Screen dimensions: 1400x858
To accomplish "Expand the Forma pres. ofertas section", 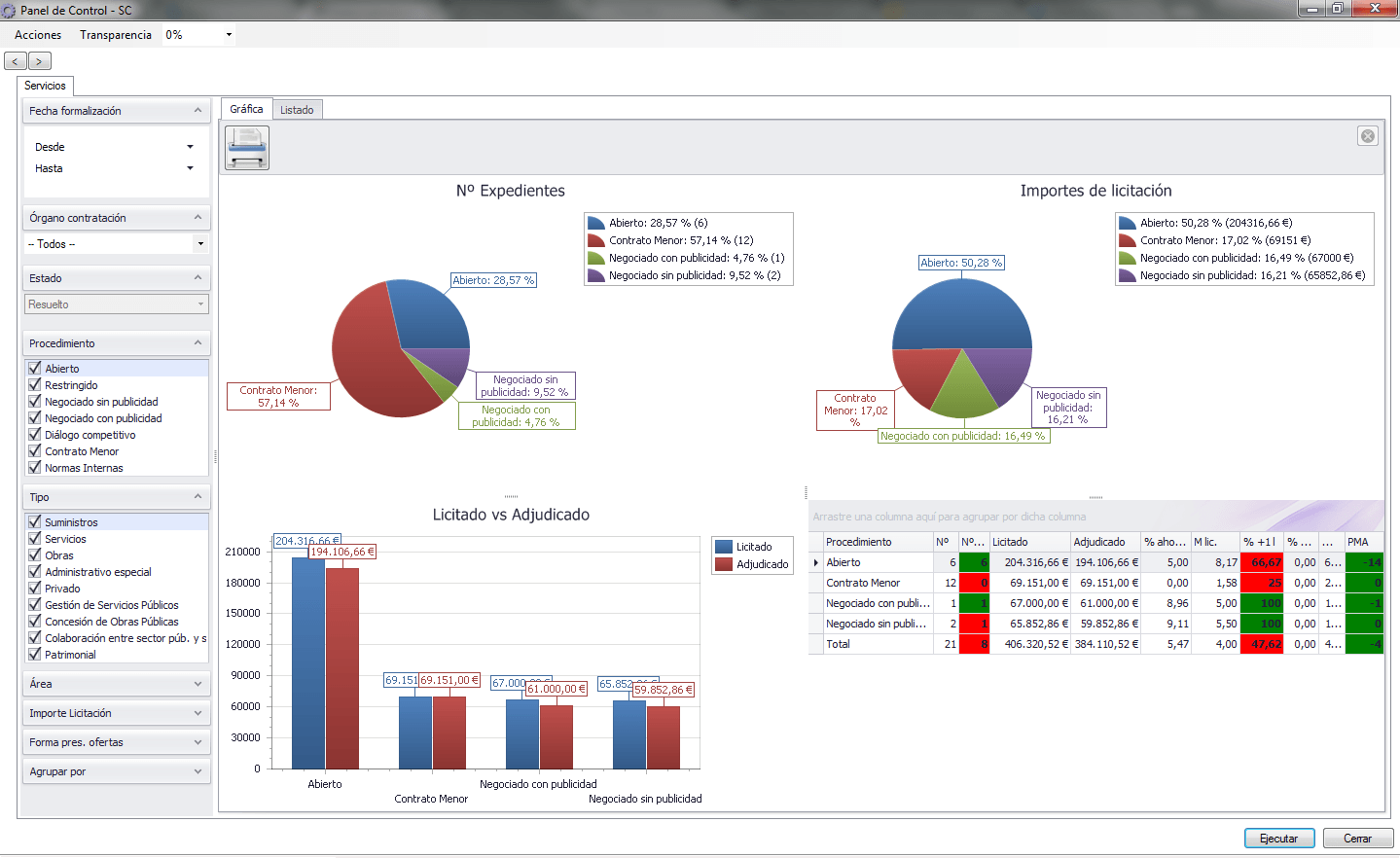I will [x=198, y=742].
